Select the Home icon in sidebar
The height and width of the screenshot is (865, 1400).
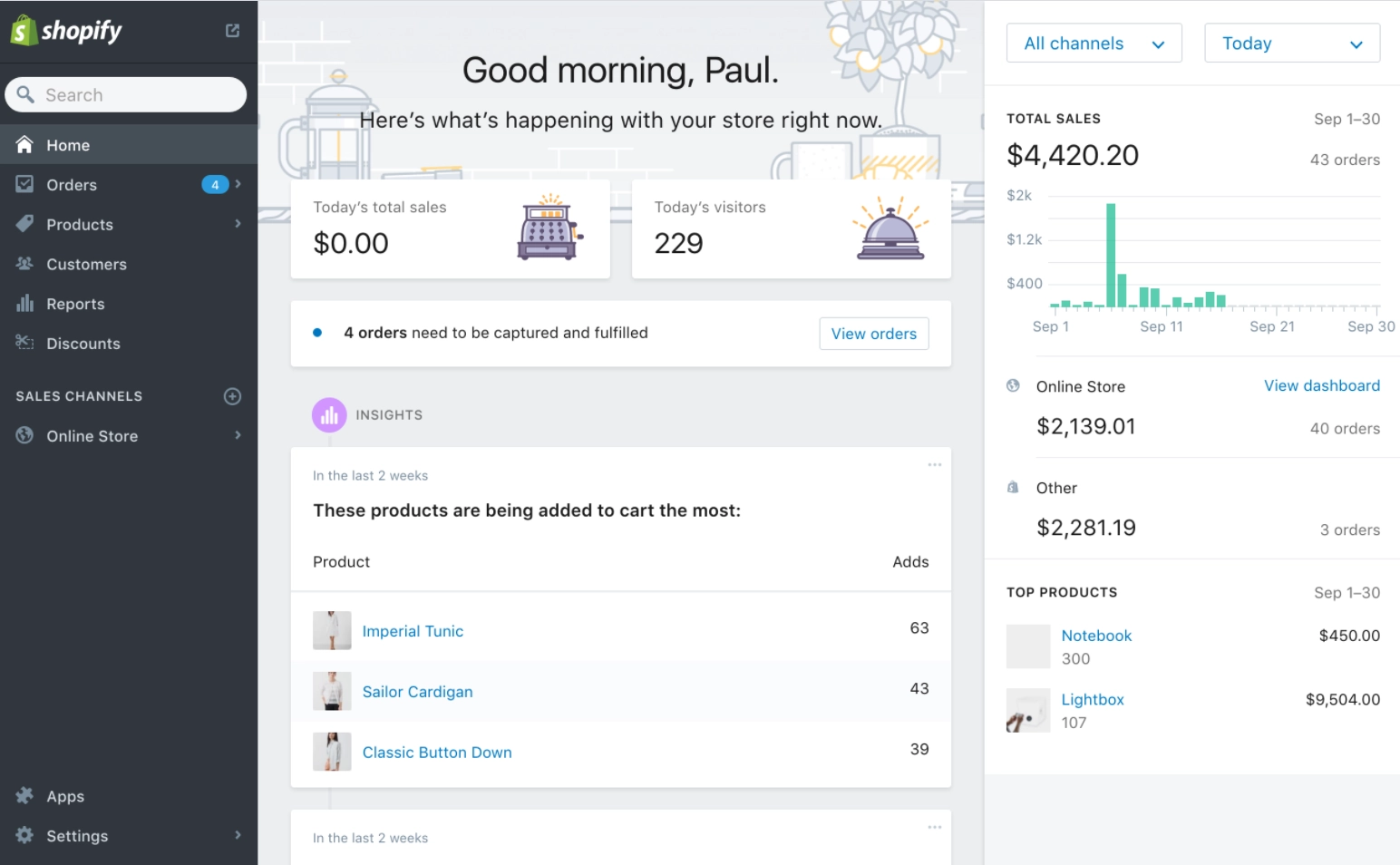[x=24, y=144]
